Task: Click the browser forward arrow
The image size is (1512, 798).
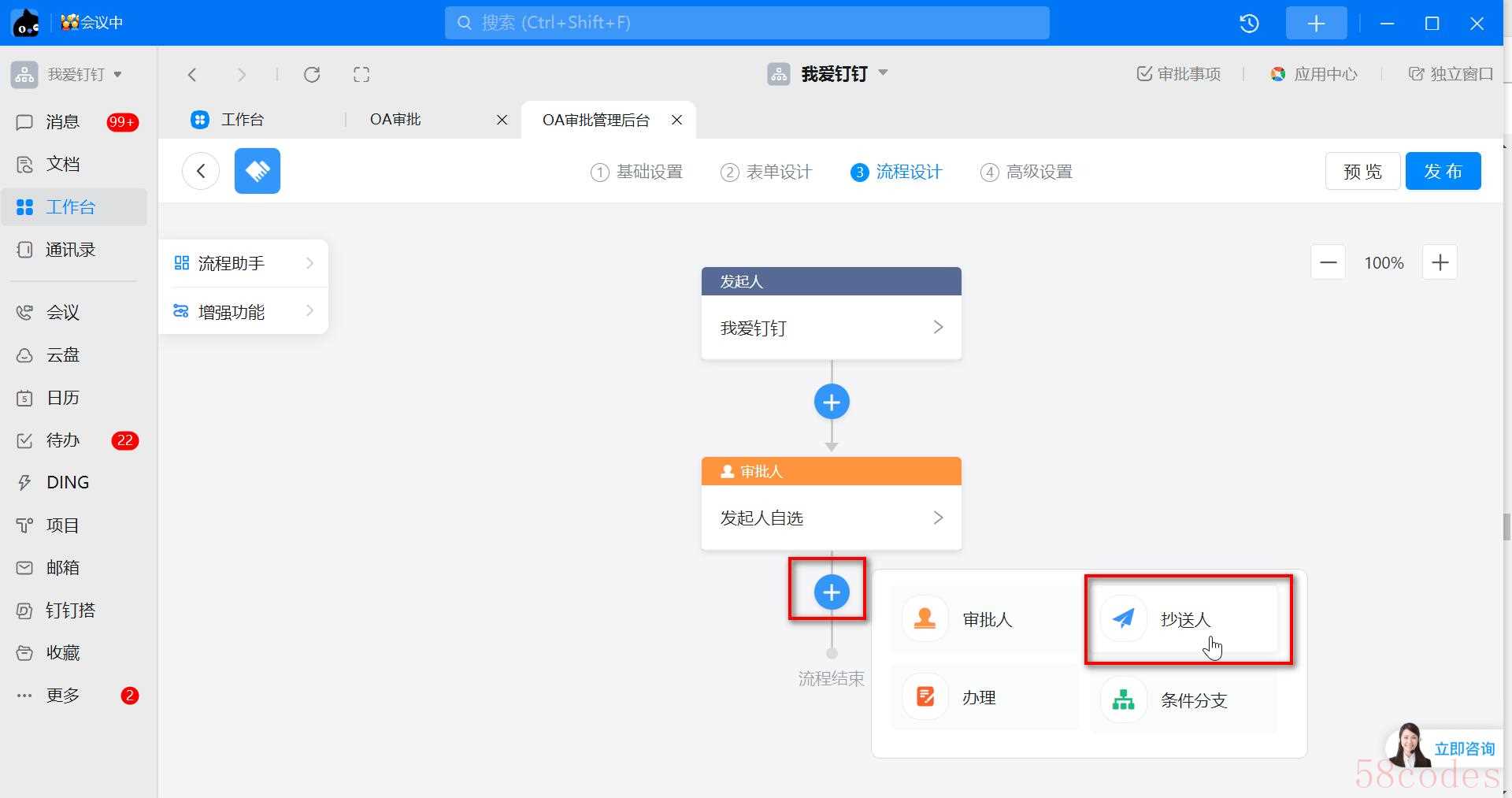Action: pos(241,75)
